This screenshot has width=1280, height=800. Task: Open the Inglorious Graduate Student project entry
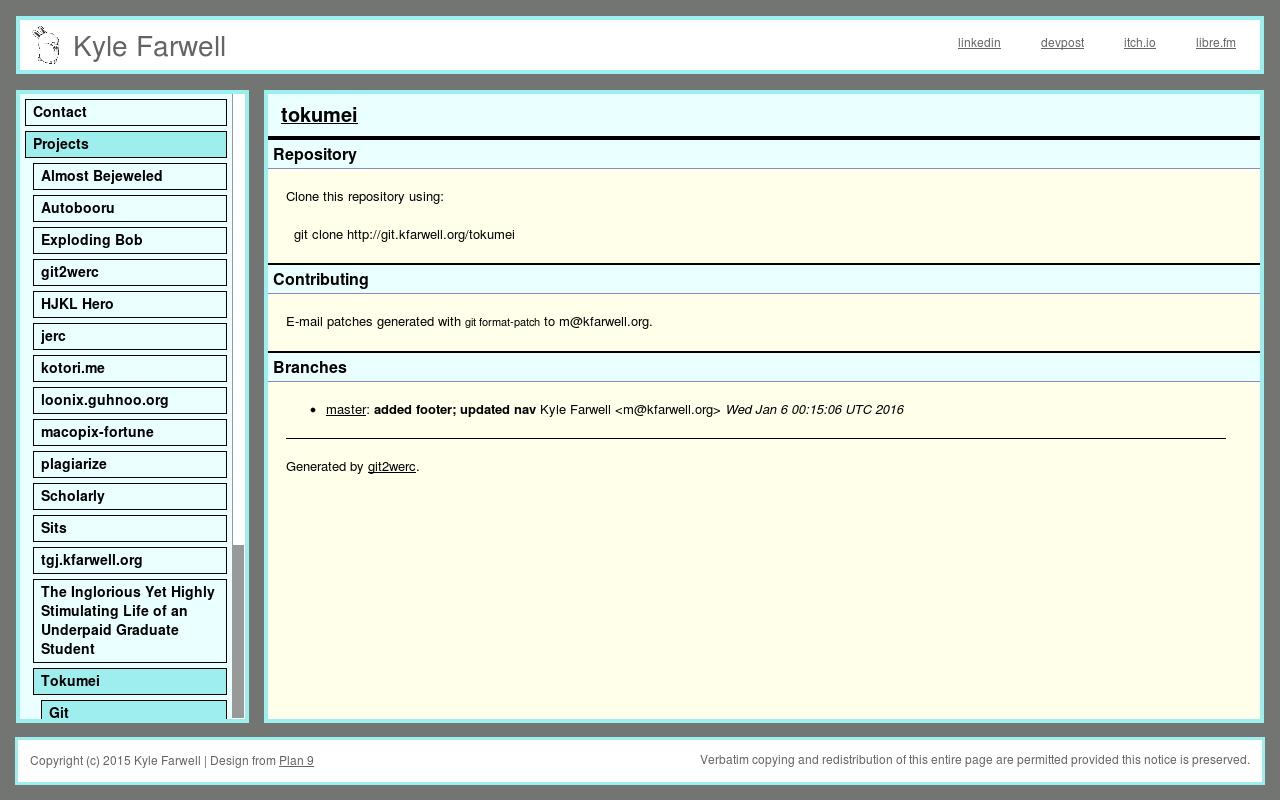click(130, 621)
